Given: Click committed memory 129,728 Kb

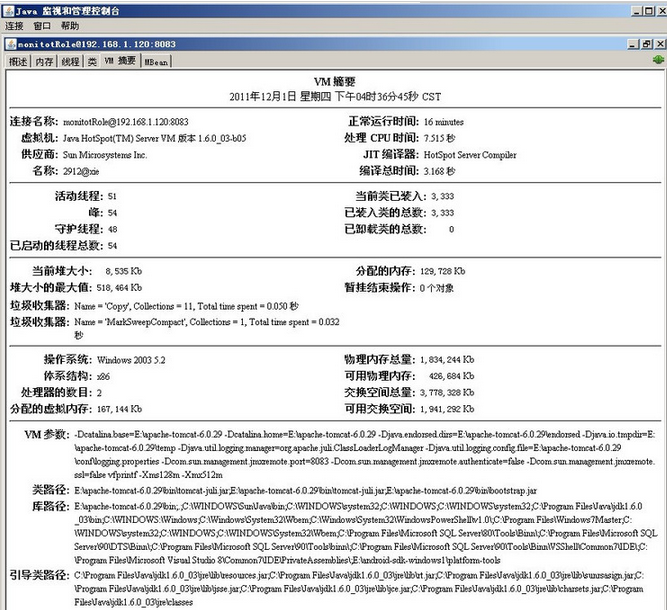Looking at the screenshot, I should [x=443, y=271].
